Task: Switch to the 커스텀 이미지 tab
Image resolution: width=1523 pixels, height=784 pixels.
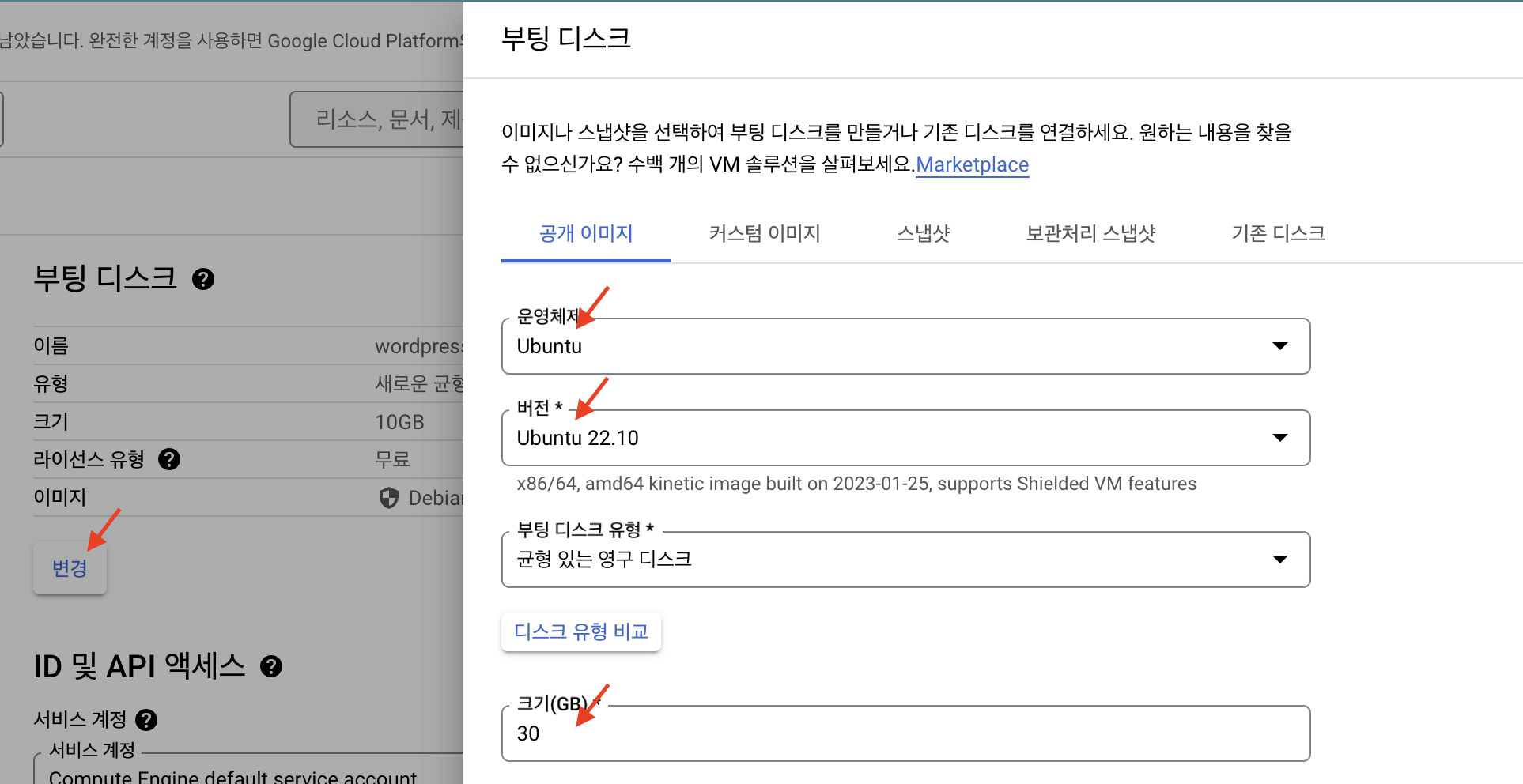Action: (765, 234)
